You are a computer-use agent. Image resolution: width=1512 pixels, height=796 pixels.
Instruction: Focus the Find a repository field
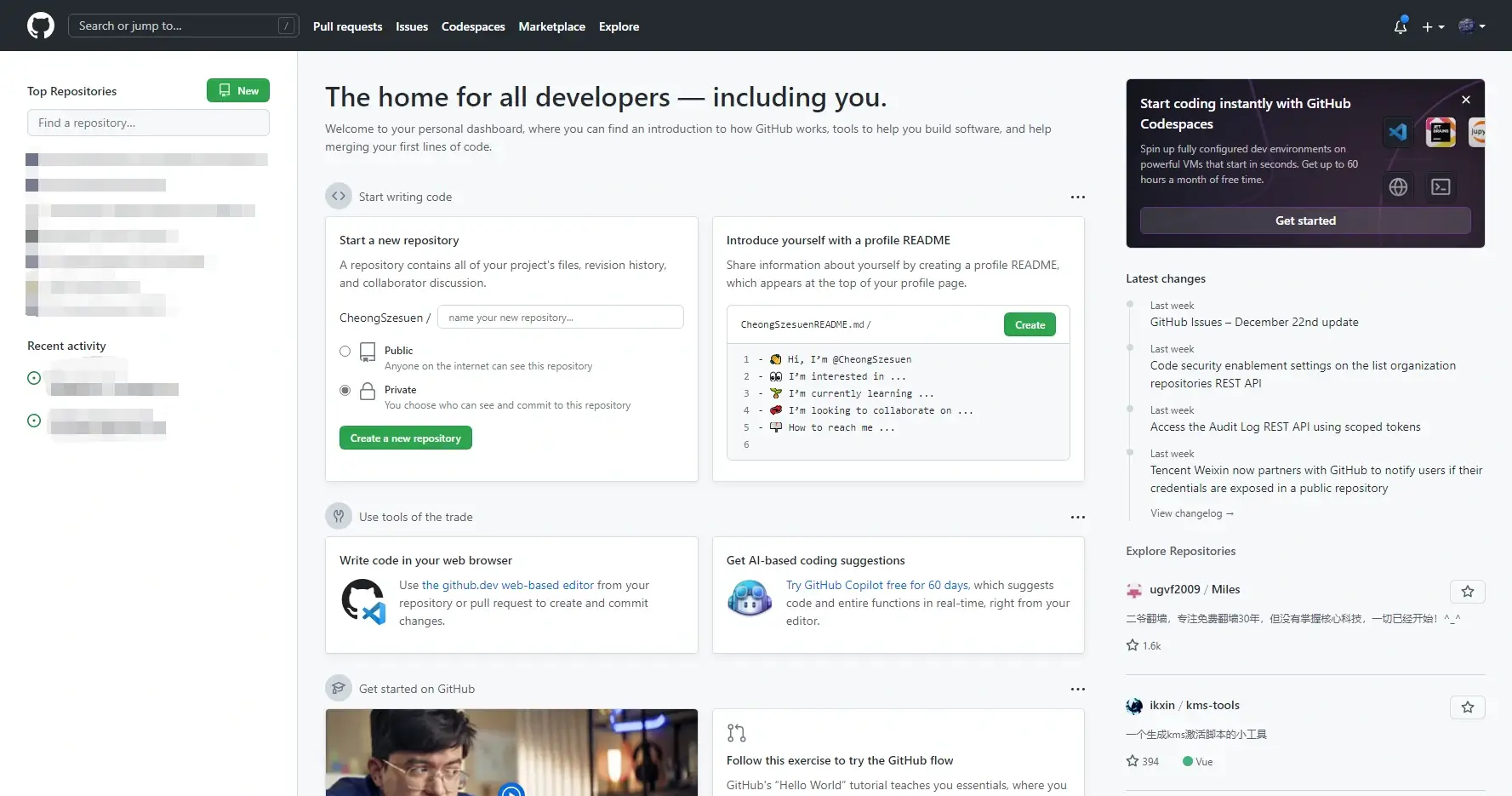tap(148, 123)
